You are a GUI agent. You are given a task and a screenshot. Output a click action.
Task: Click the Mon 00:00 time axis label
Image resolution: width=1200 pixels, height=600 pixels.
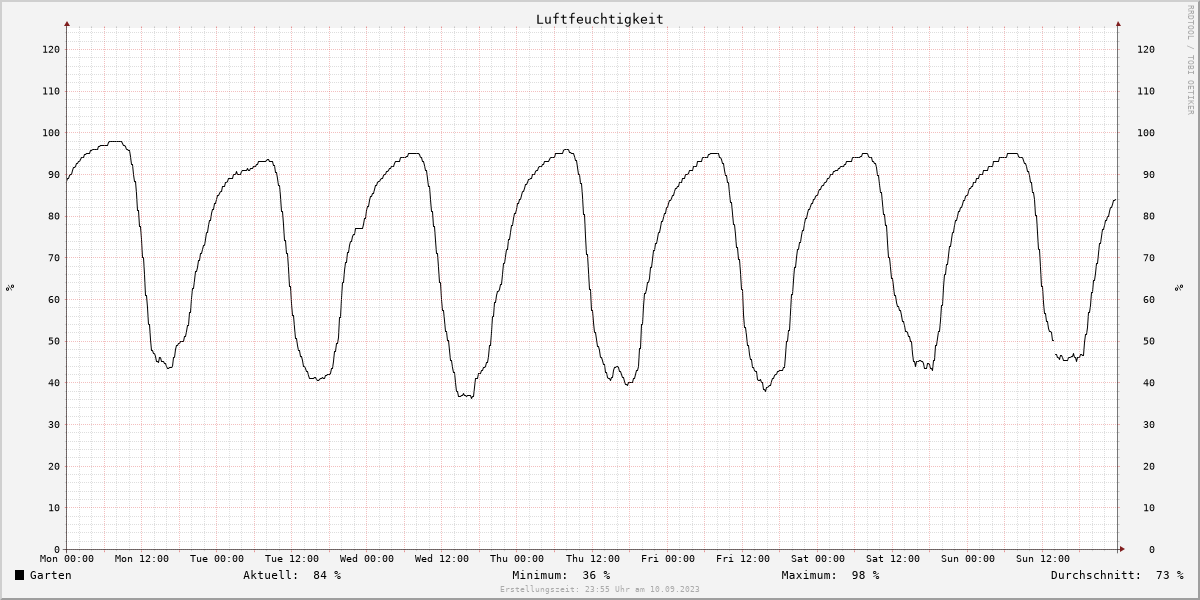coord(67,559)
